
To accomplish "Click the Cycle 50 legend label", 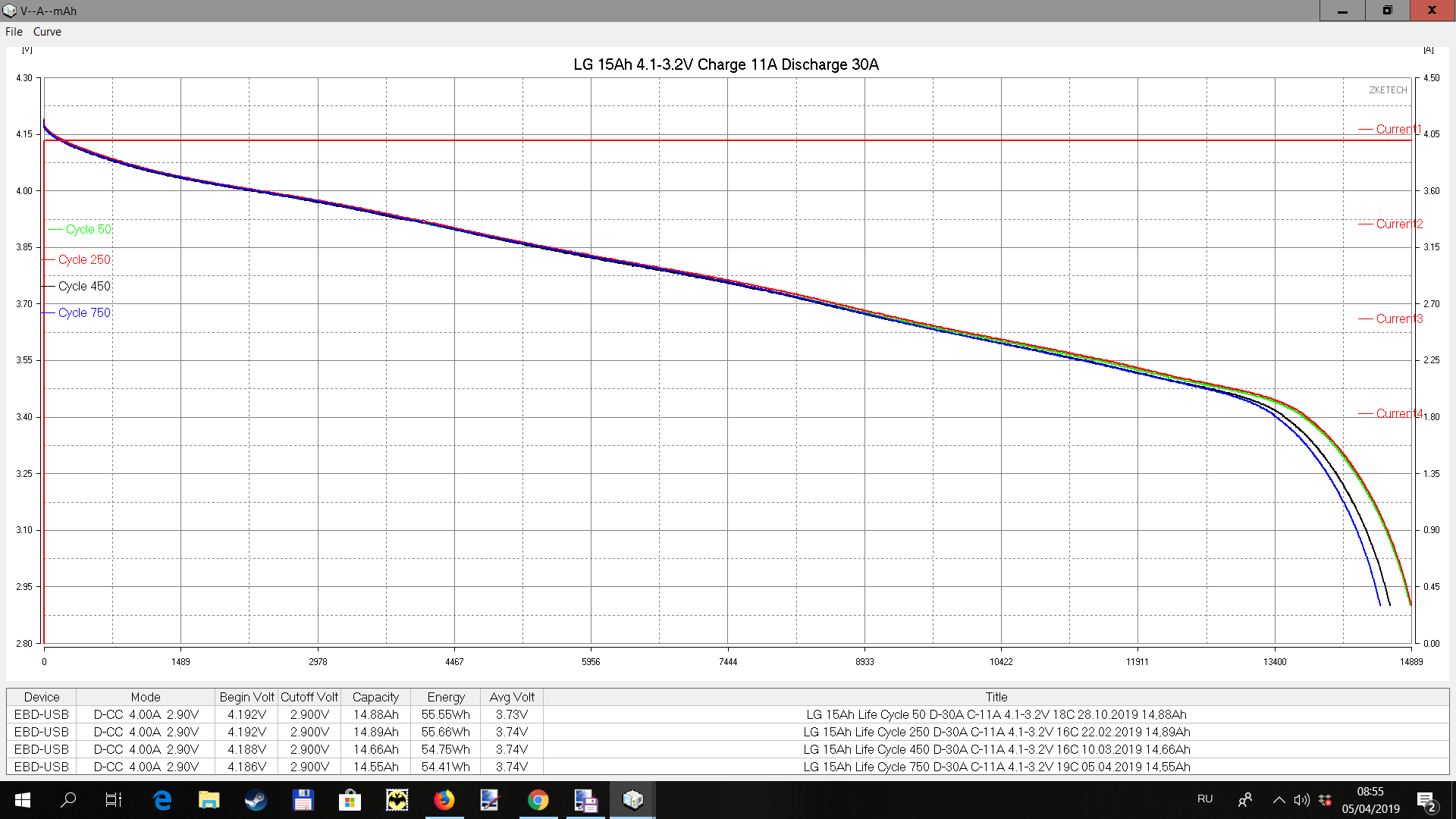I will pos(88,229).
